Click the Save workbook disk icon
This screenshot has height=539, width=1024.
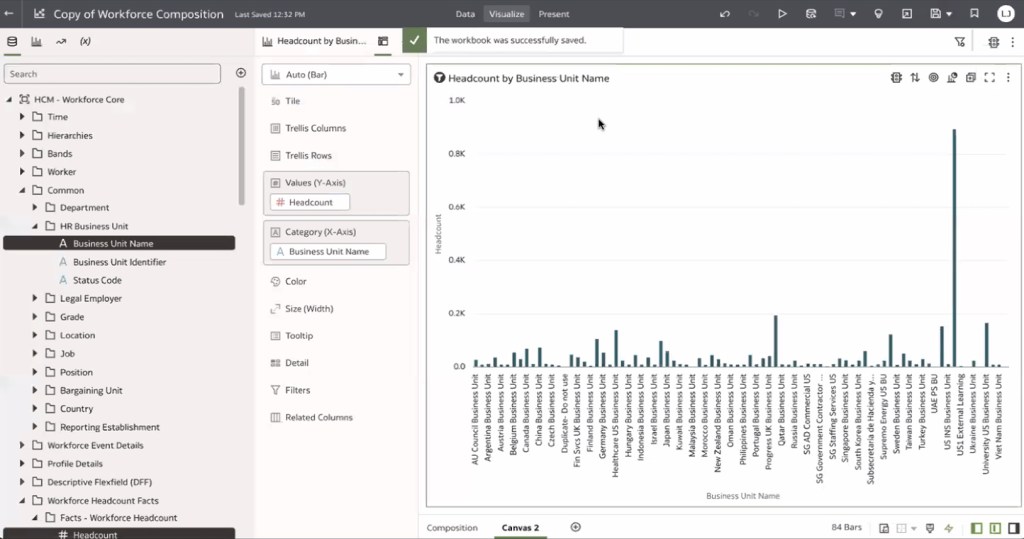(x=935, y=14)
